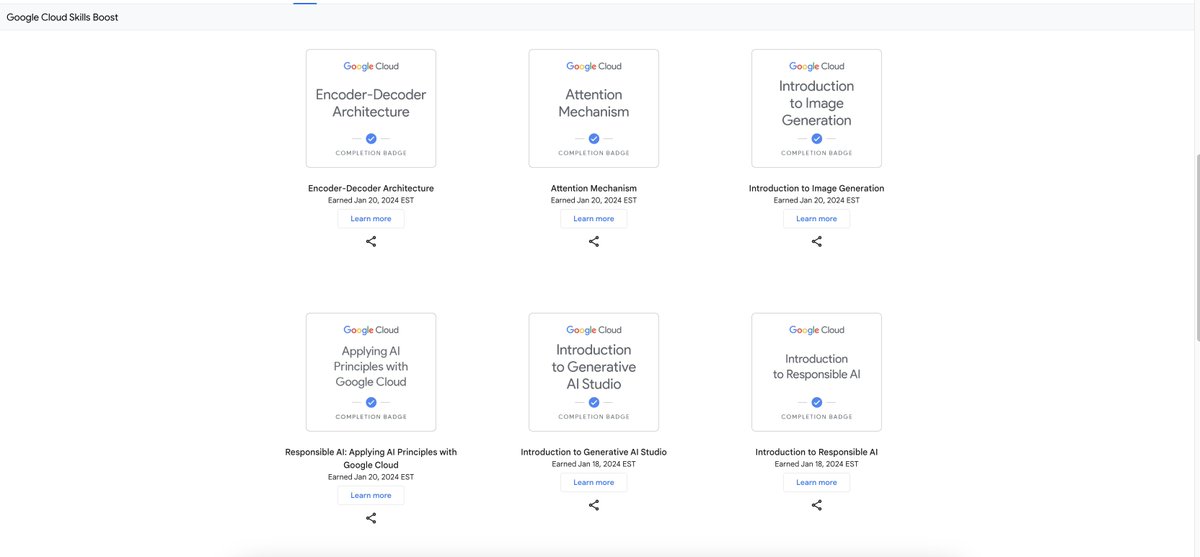Share the Introduction to Image Generation badge
Viewport: 1200px width, 557px height.
point(817,242)
